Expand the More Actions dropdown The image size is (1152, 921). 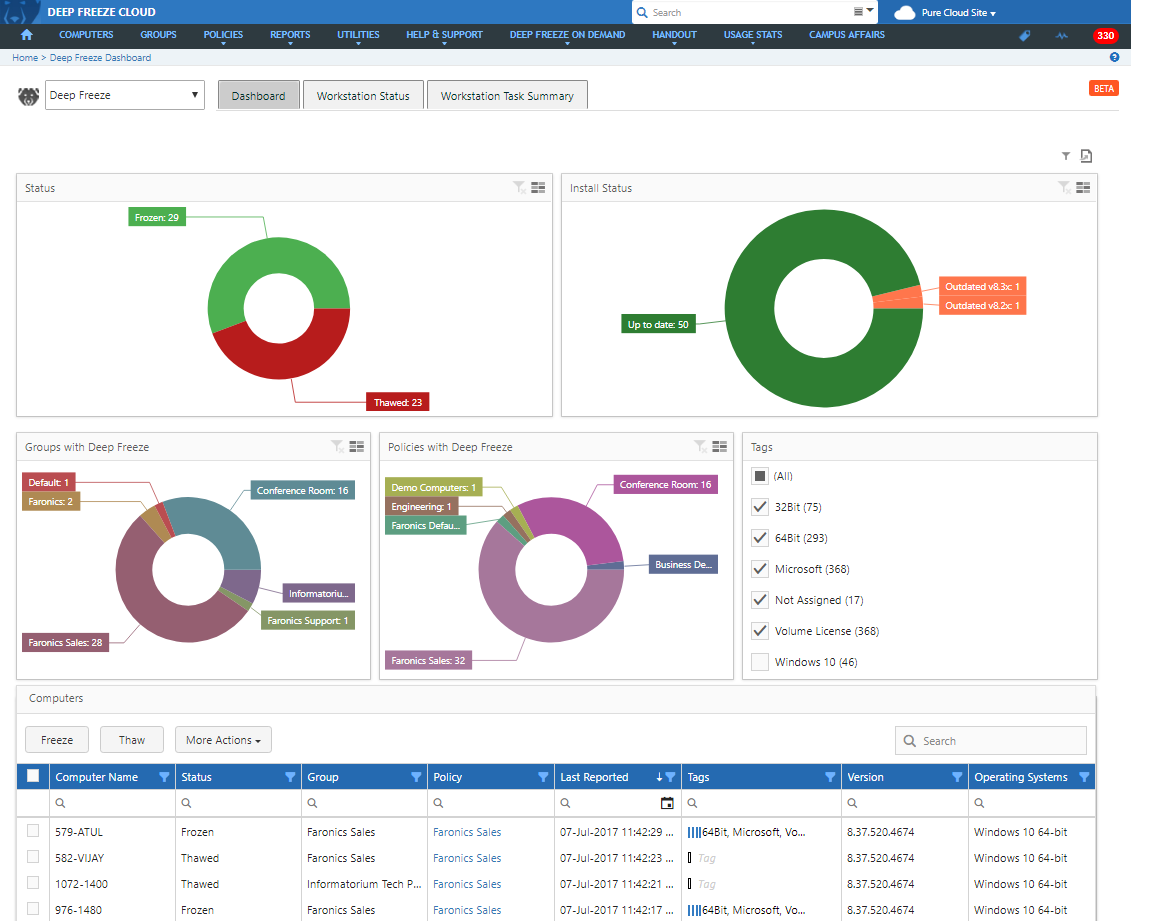coord(223,740)
